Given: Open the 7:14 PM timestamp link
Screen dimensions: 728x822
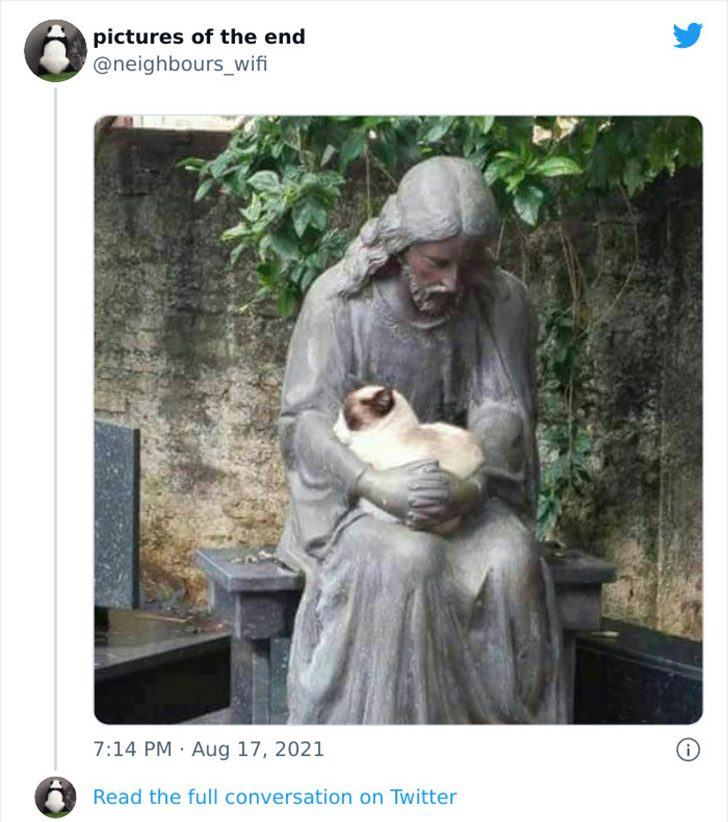Looking at the screenshot, I should [132, 749].
